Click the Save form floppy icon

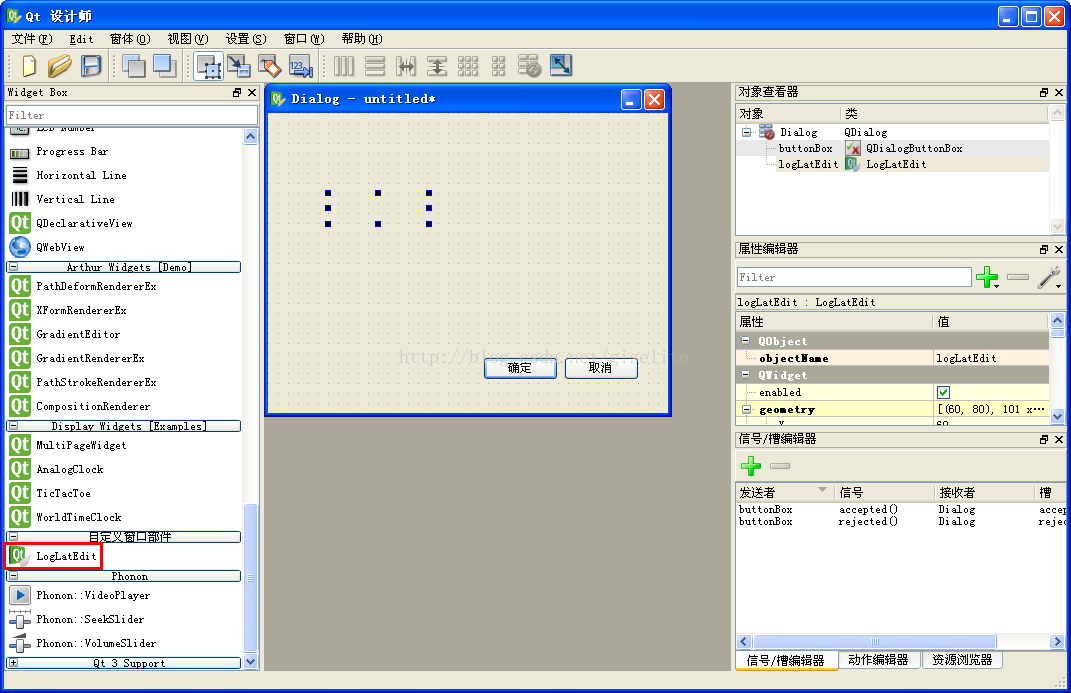(x=91, y=66)
